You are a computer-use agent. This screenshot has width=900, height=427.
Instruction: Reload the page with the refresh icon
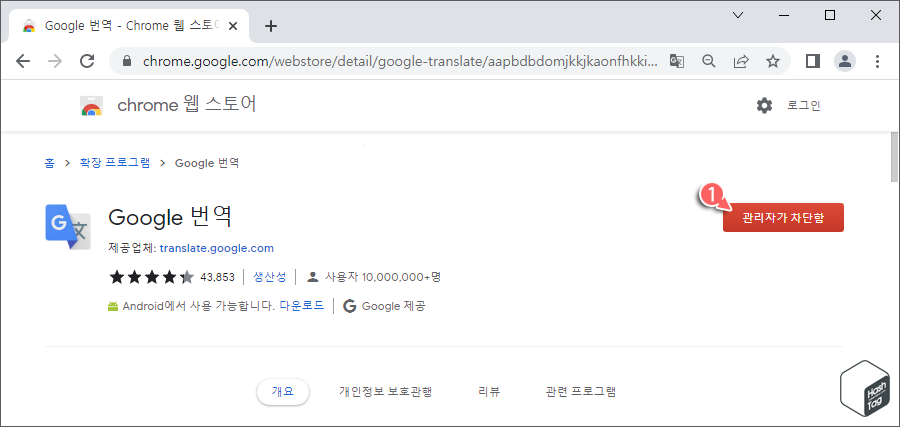coord(87,61)
